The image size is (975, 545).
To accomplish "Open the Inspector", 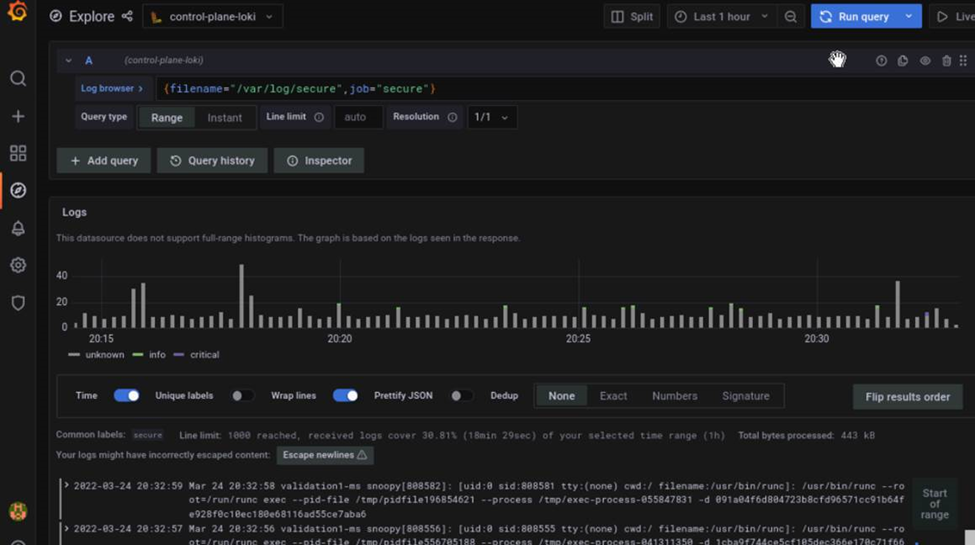I will pyautogui.click(x=319, y=161).
